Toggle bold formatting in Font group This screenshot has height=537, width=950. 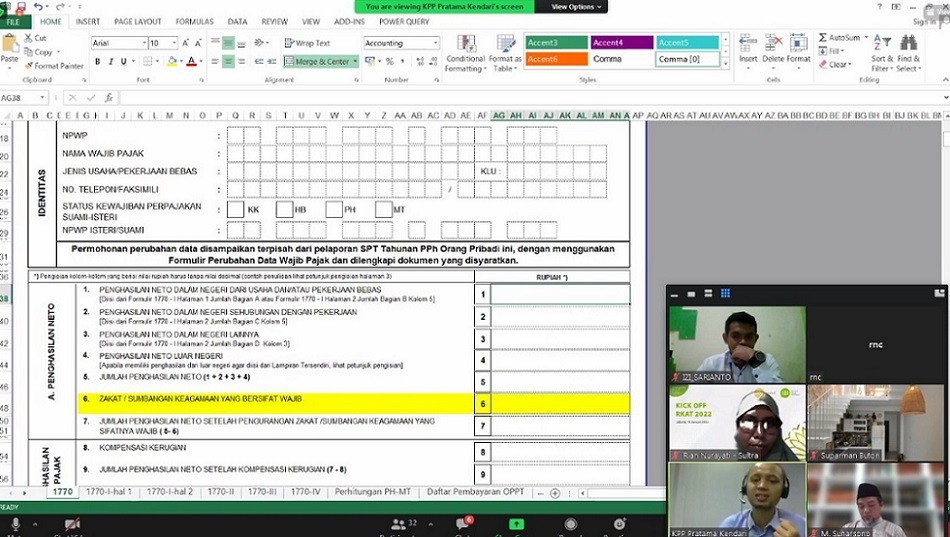[x=97, y=62]
